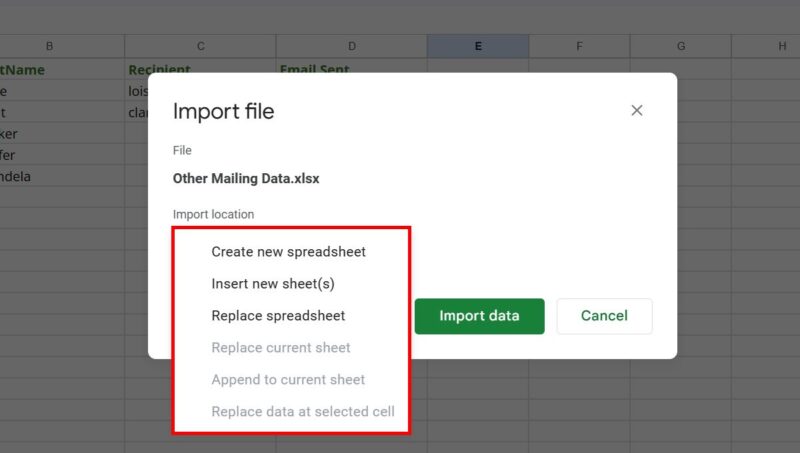
Task: Click the cell containing 'ndela'
Action: (x=62, y=177)
